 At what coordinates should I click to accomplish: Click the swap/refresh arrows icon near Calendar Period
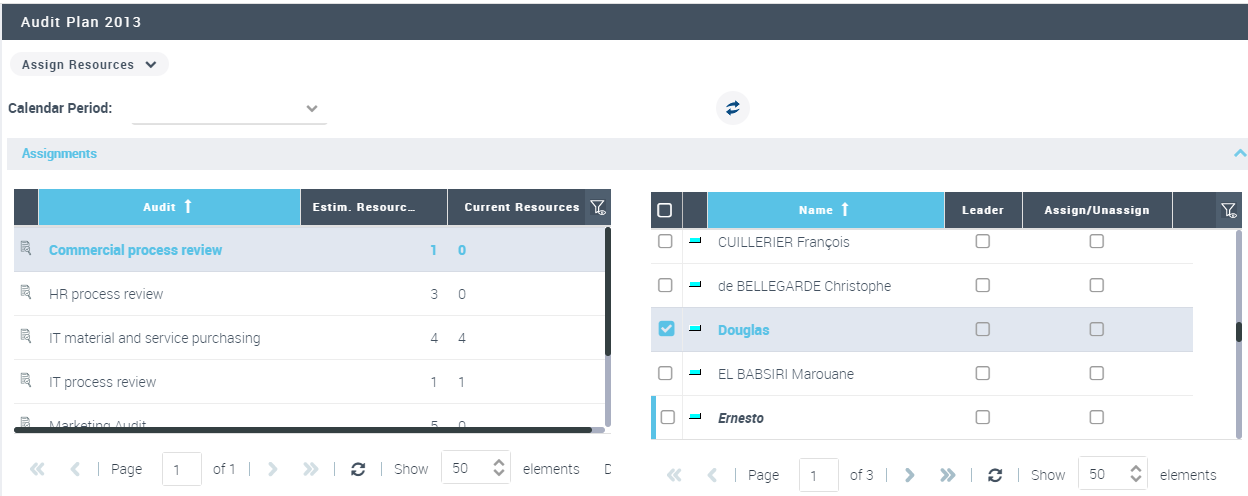(733, 108)
